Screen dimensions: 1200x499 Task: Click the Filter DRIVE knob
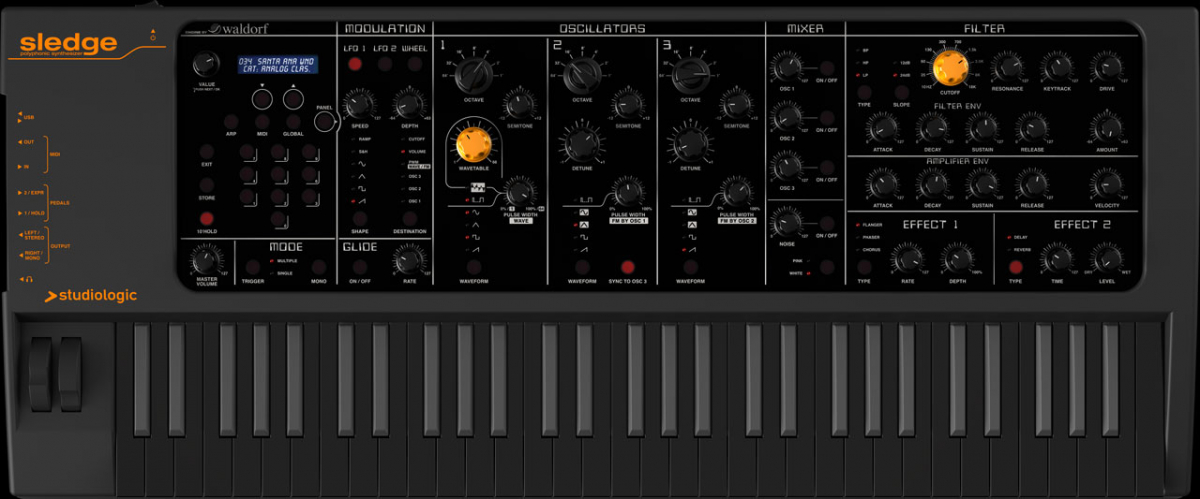(1105, 68)
